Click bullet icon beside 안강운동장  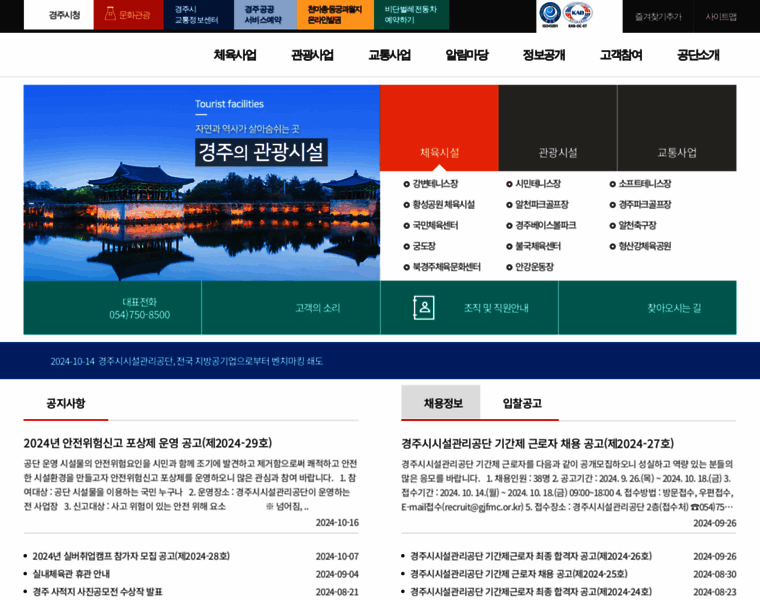coord(509,267)
